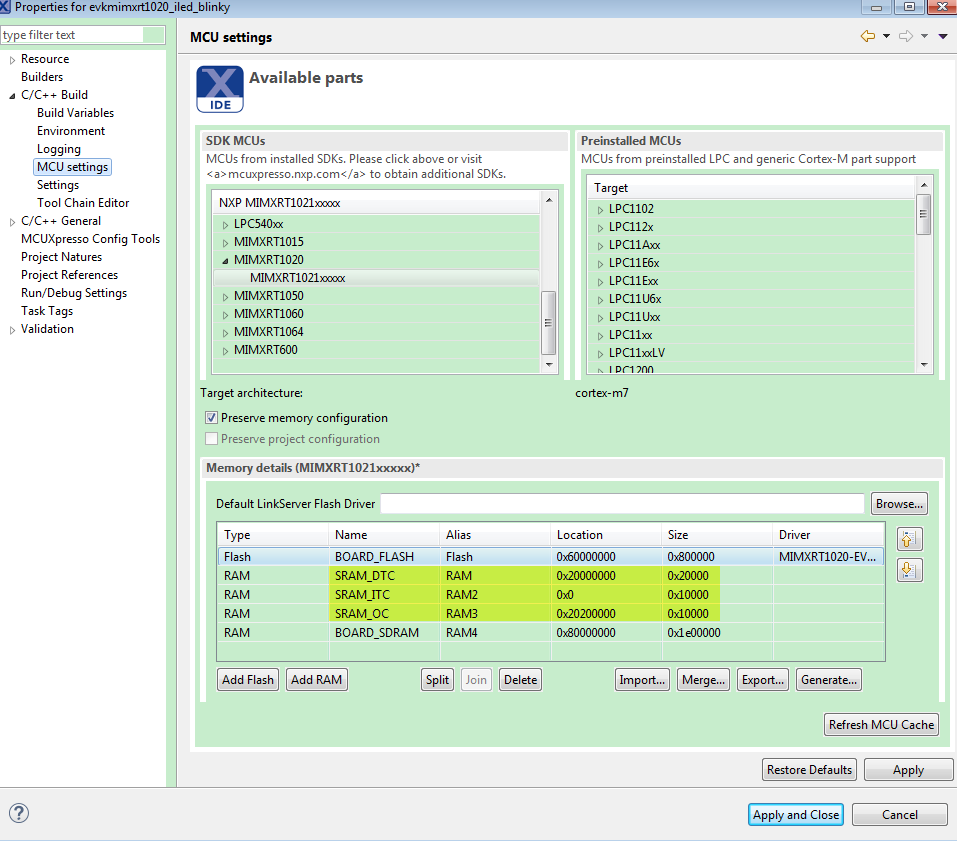
Task: Click Refresh MCU Cache button
Action: pyautogui.click(x=881, y=724)
